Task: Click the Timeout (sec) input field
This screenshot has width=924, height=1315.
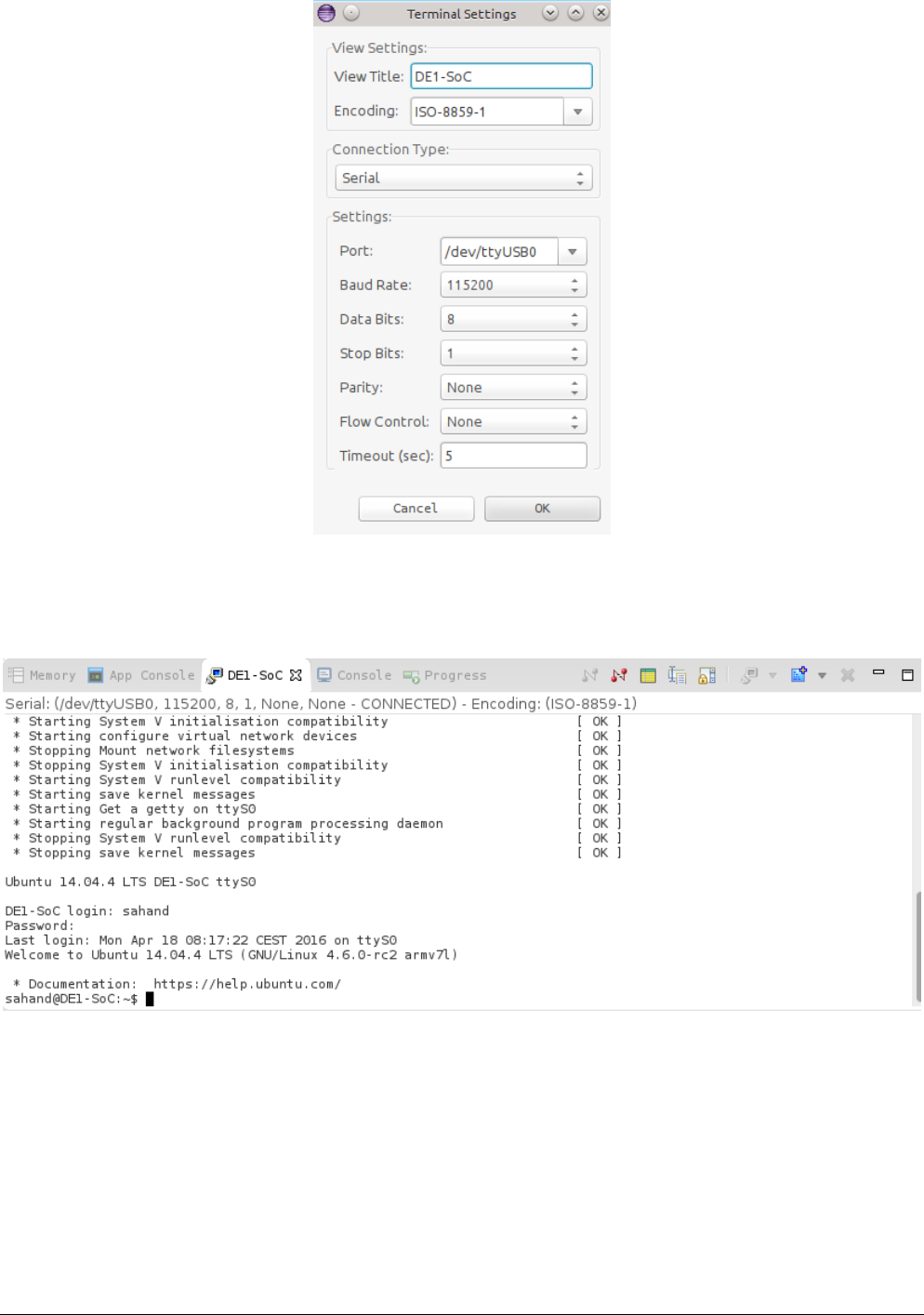Action: [x=513, y=456]
